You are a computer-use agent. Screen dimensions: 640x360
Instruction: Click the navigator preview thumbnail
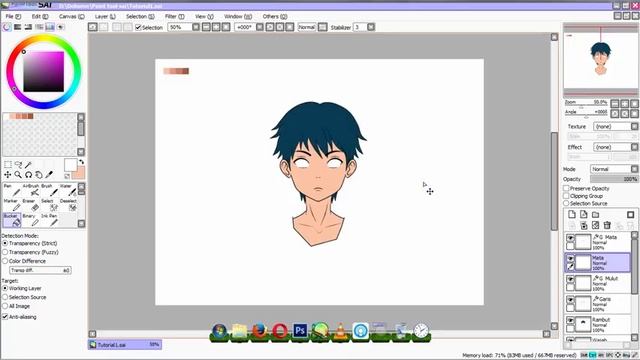600,60
